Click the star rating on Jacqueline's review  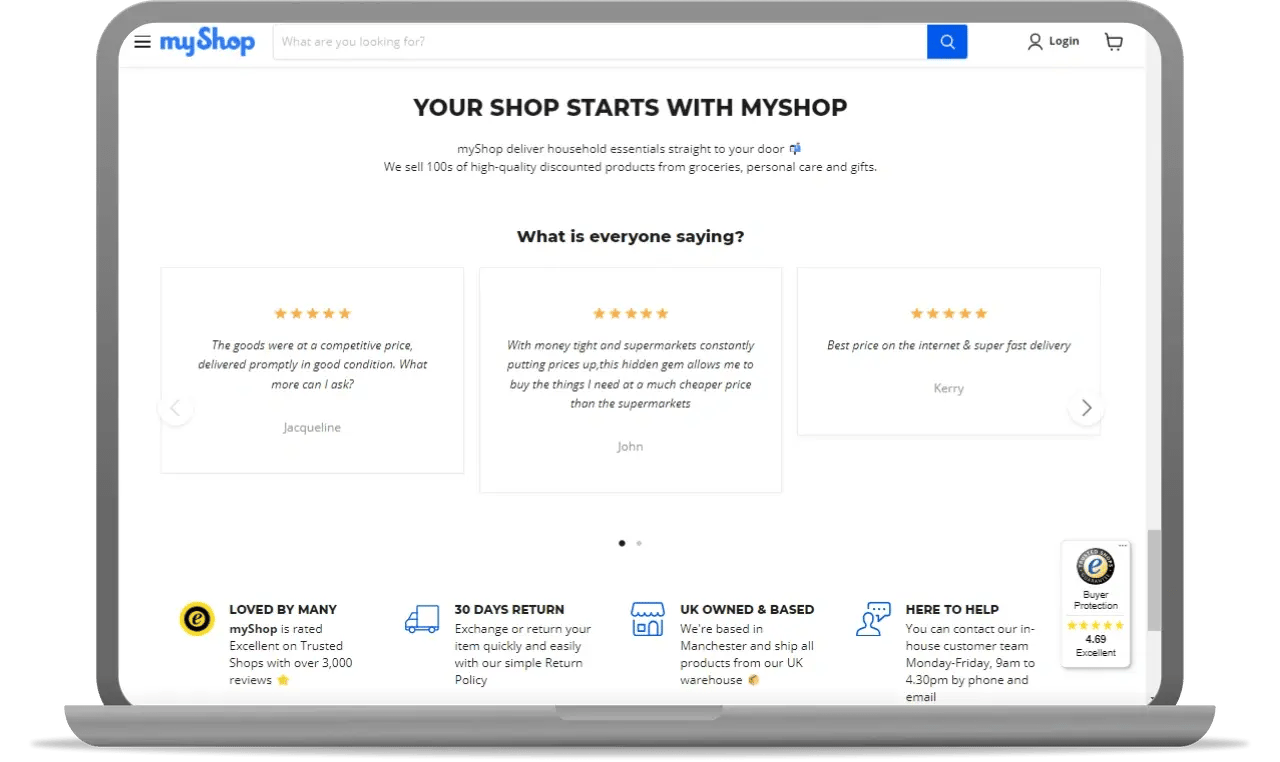[312, 314]
